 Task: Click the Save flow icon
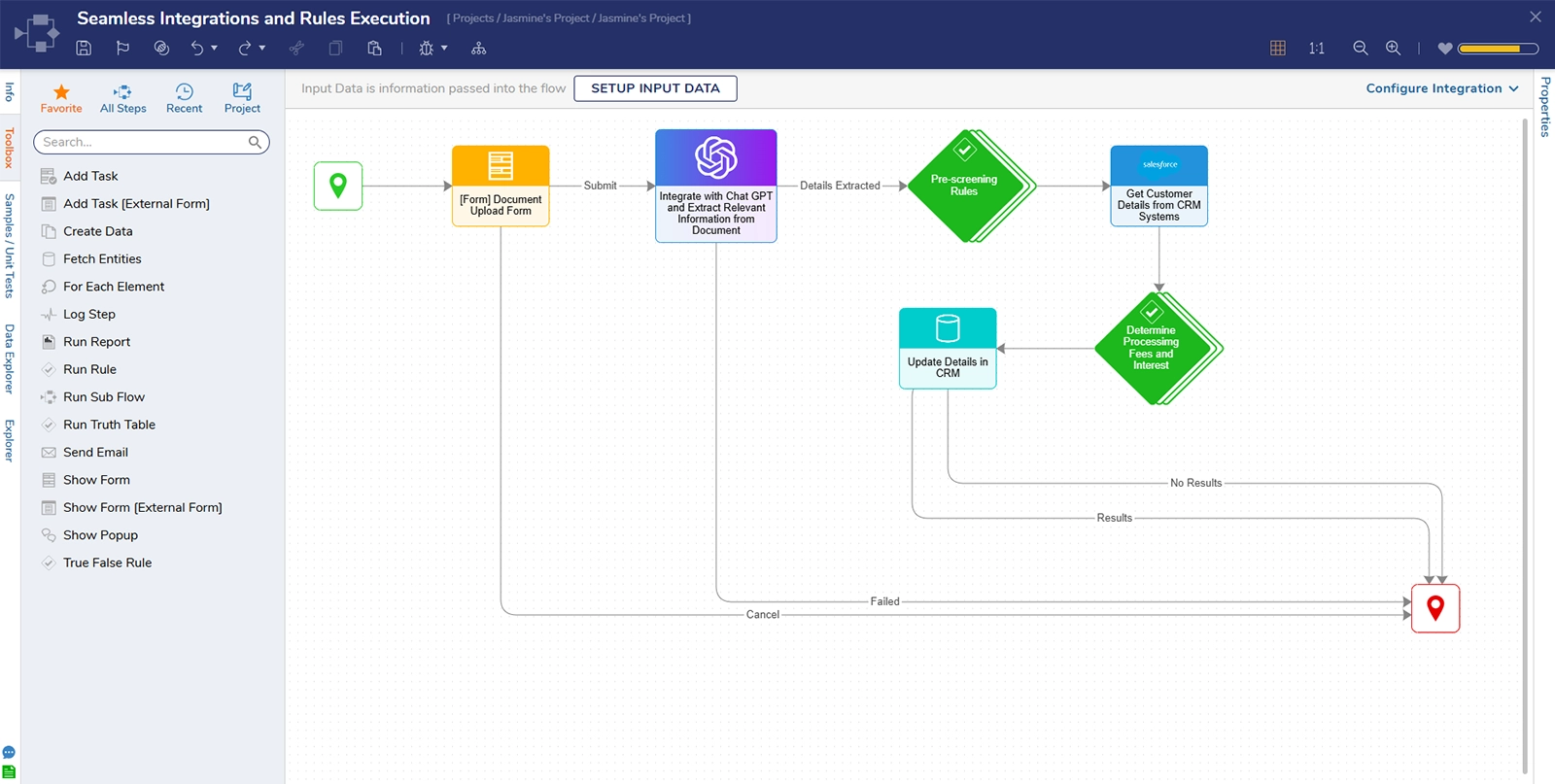[x=84, y=49]
